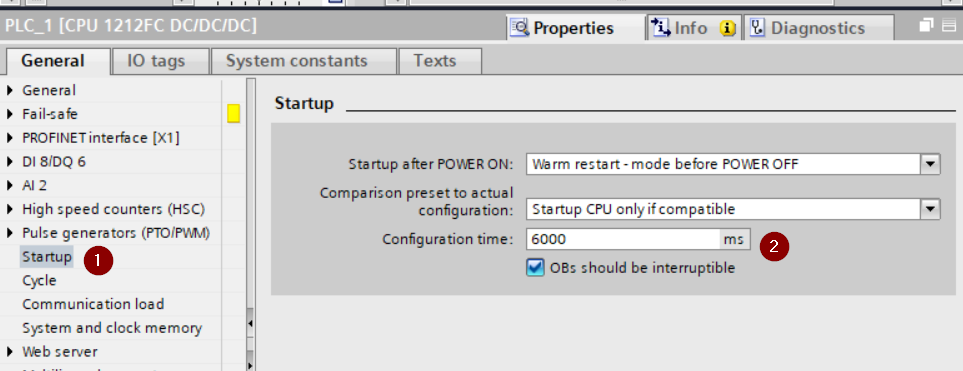Screen dimensions: 963x371
Task: Open Comparison preset to actual configuration dropdown
Action: [x=931, y=209]
